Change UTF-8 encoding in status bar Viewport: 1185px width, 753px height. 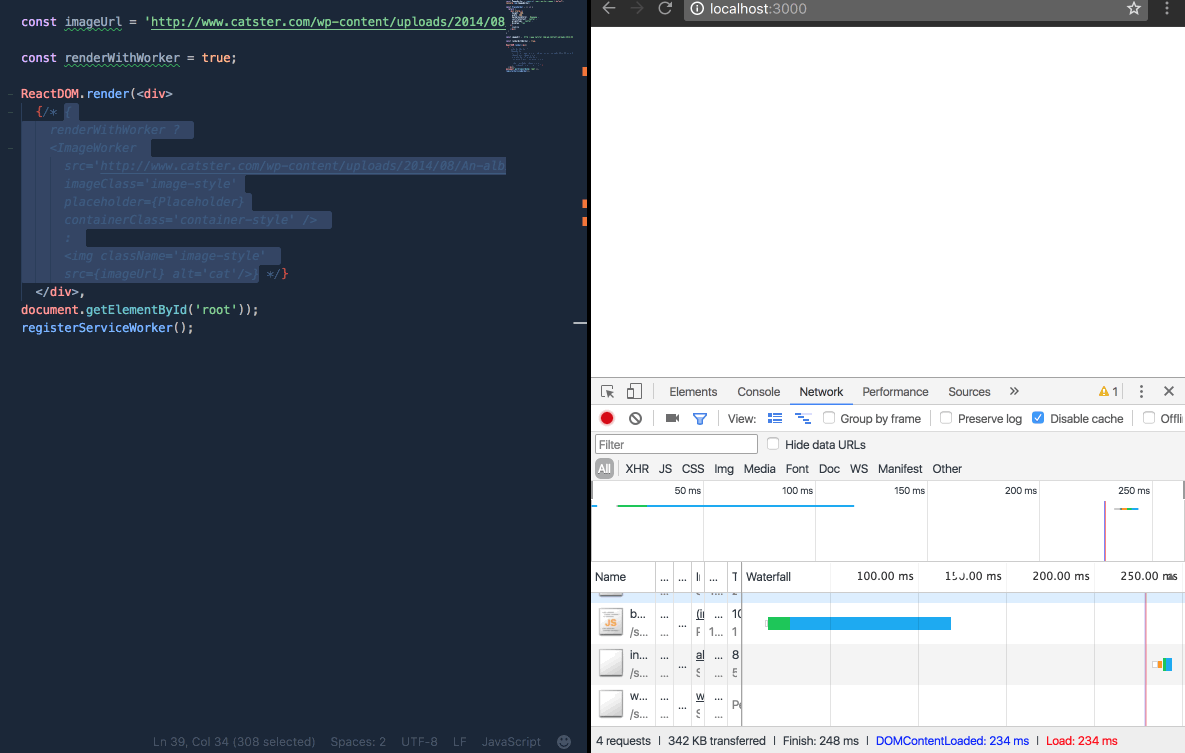(419, 742)
